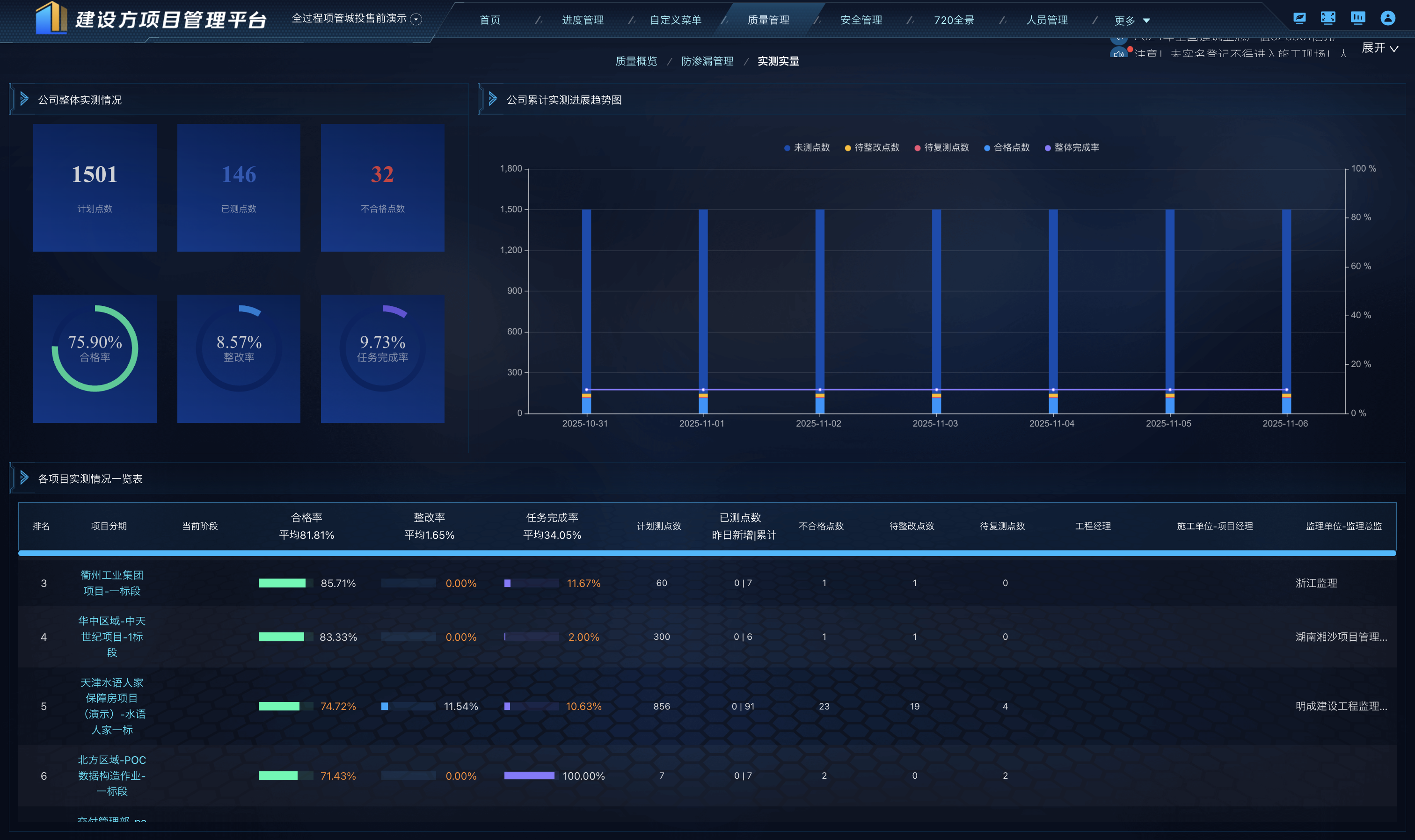The width and height of the screenshot is (1415, 840).
Task: Click the building logo of the platform
Action: [51, 18]
